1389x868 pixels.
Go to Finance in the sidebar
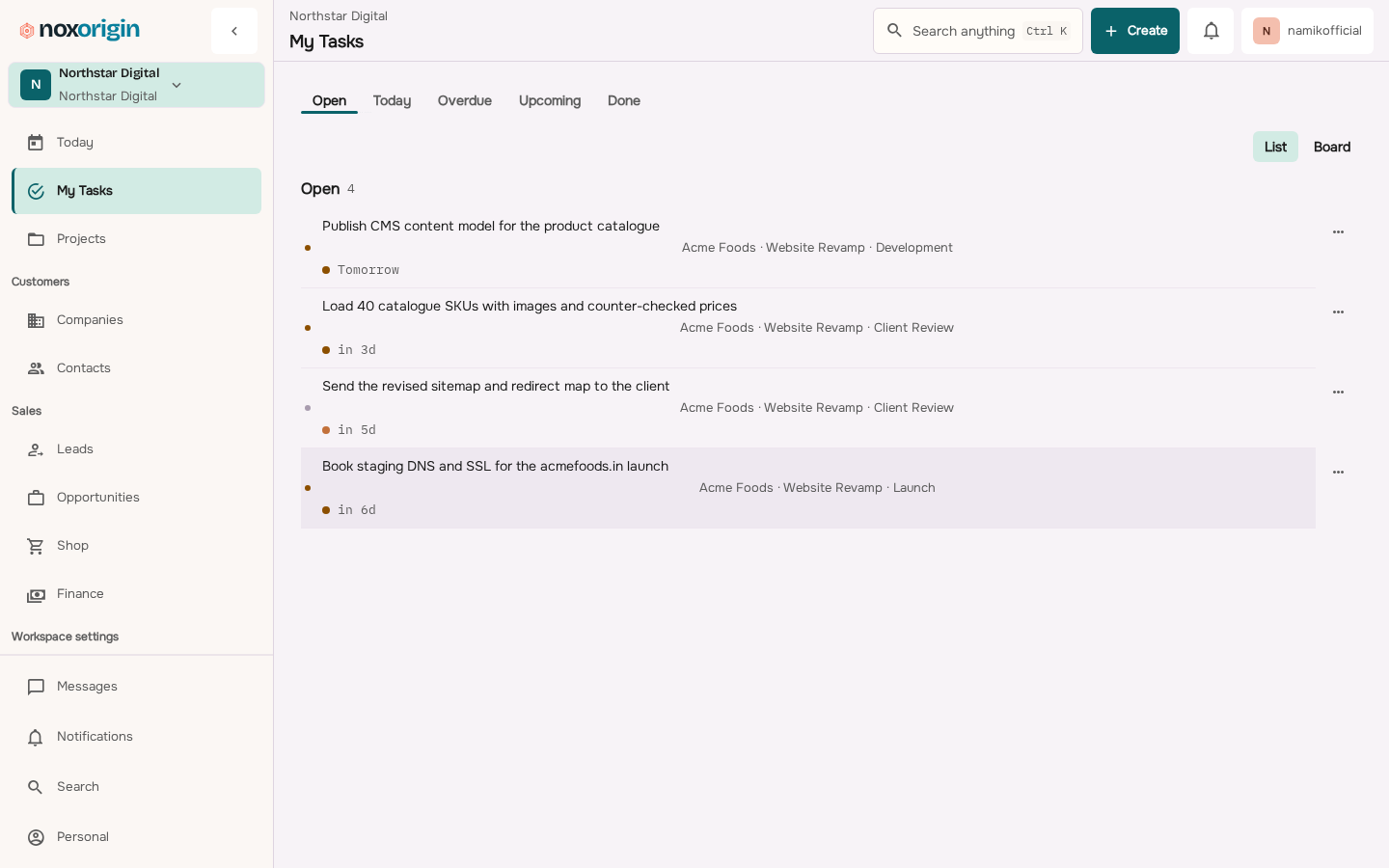[136, 594]
